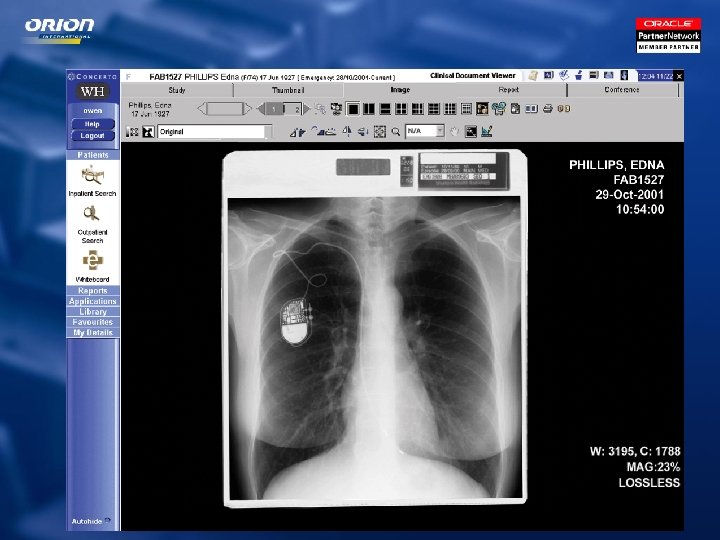Select the 2x2 grid layout
The height and width of the screenshot is (540, 720).
(401, 109)
